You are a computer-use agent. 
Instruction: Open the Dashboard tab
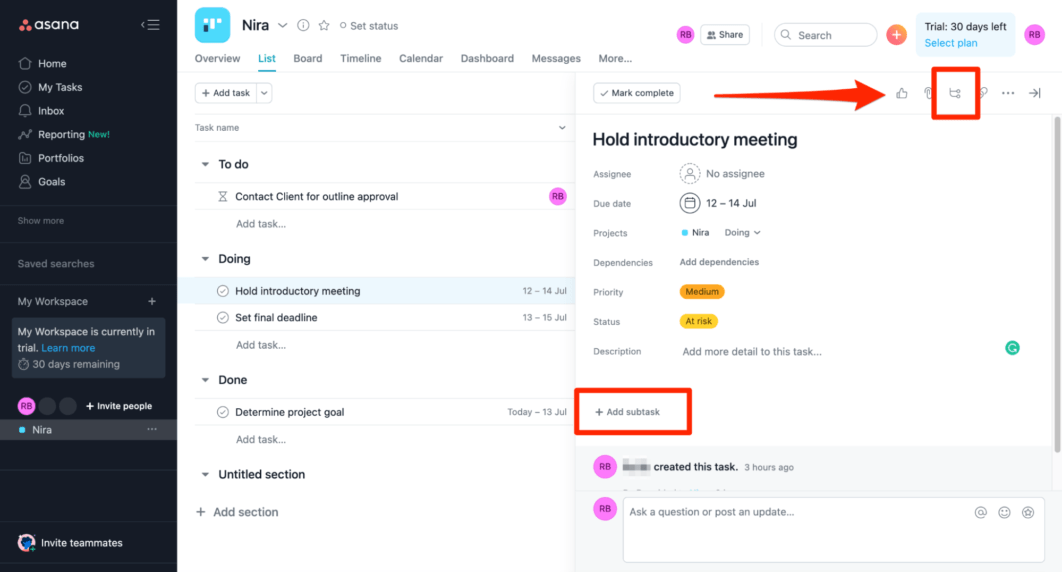pos(487,58)
